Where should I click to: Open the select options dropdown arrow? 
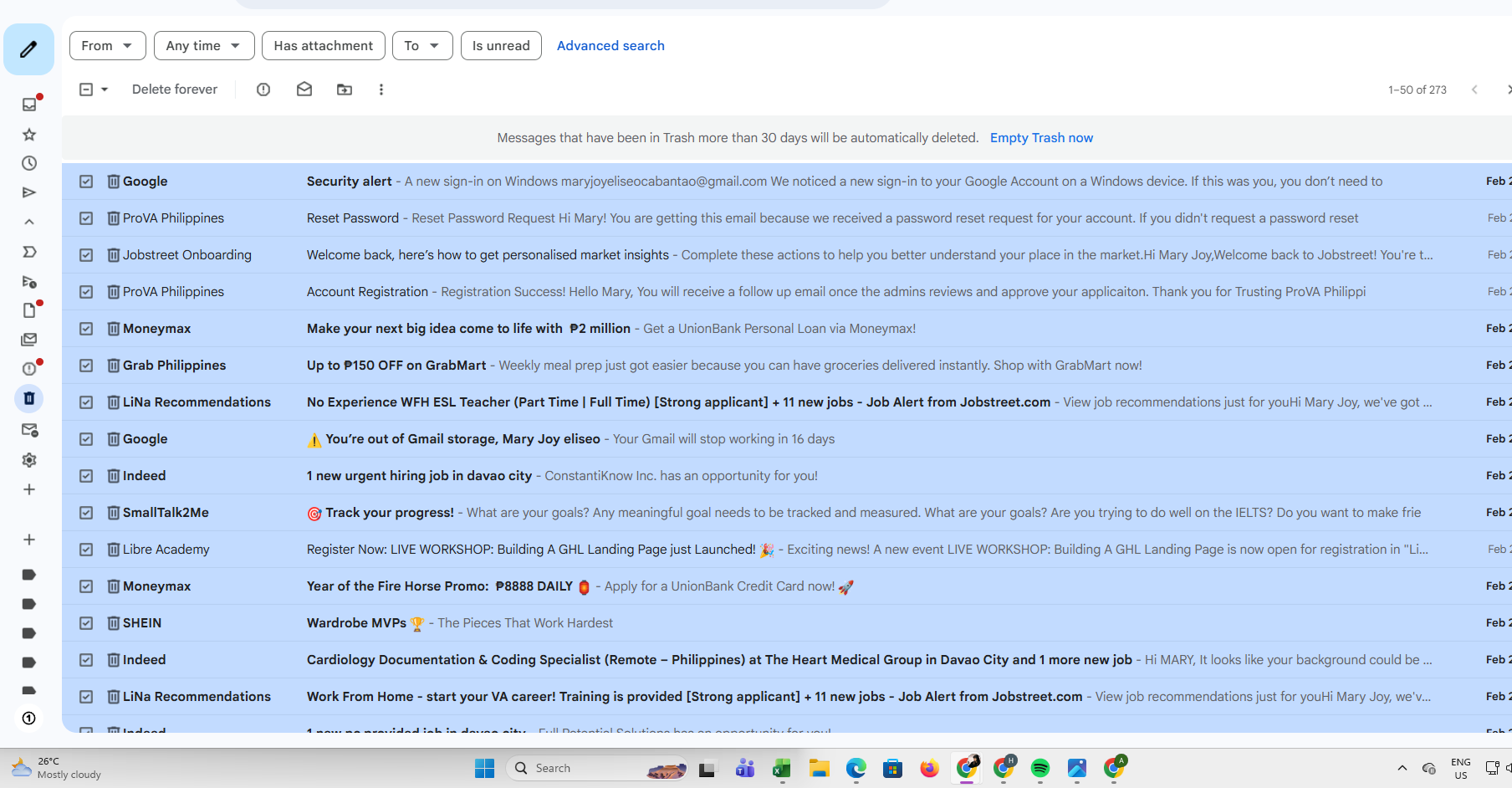[105, 90]
